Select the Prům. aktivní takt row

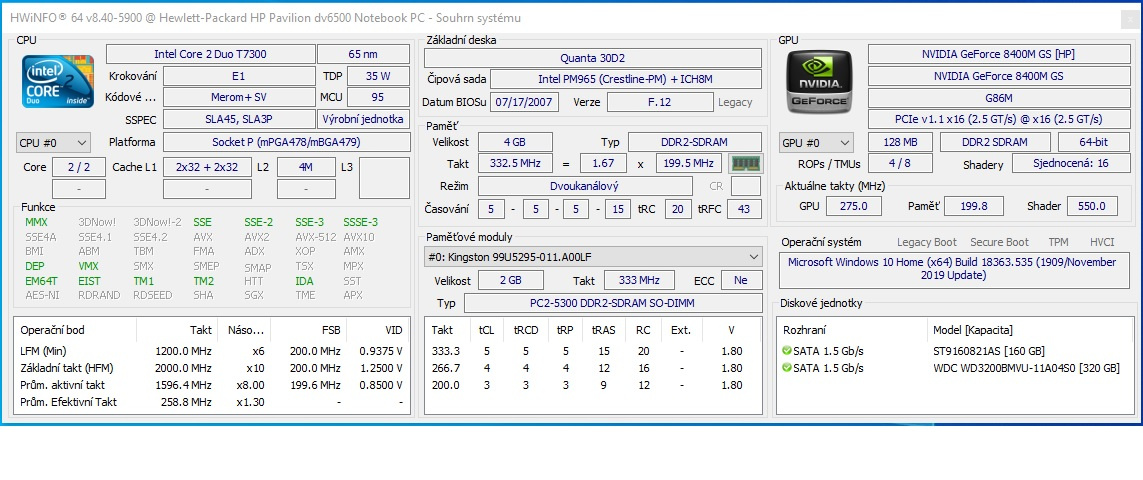coord(211,385)
